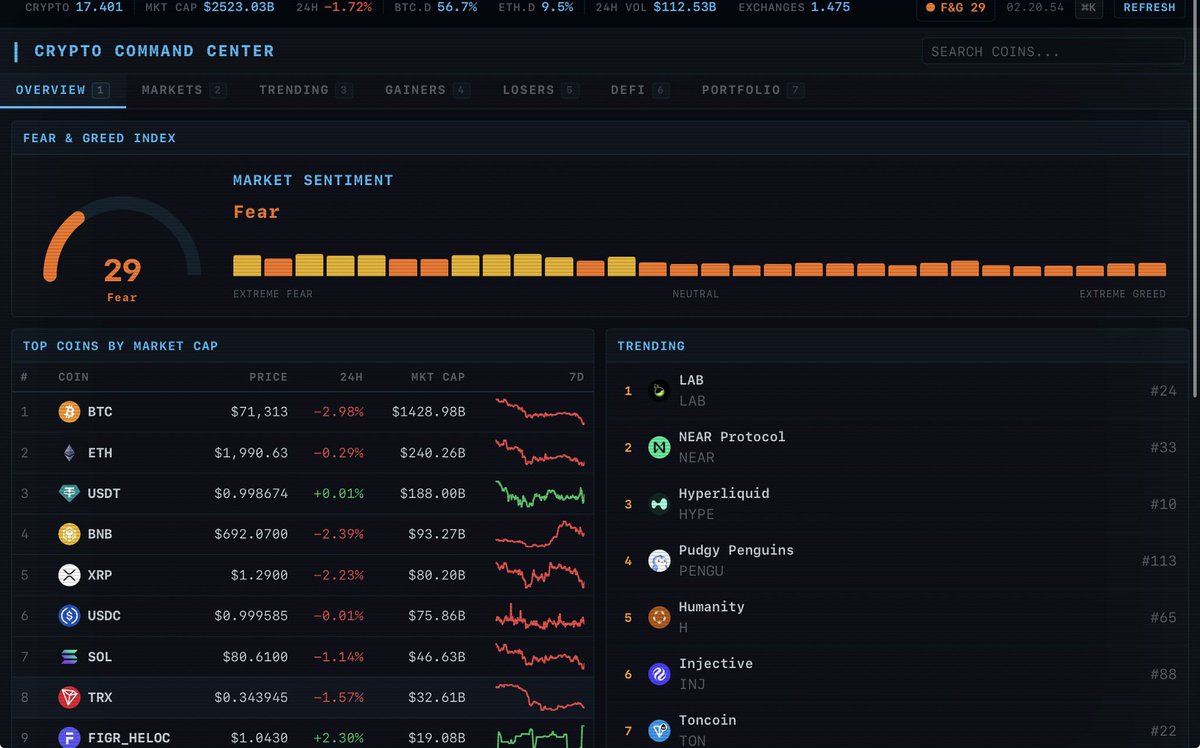Viewport: 1200px width, 748px height.
Task: Click the XRP coin icon
Action: [x=69, y=575]
